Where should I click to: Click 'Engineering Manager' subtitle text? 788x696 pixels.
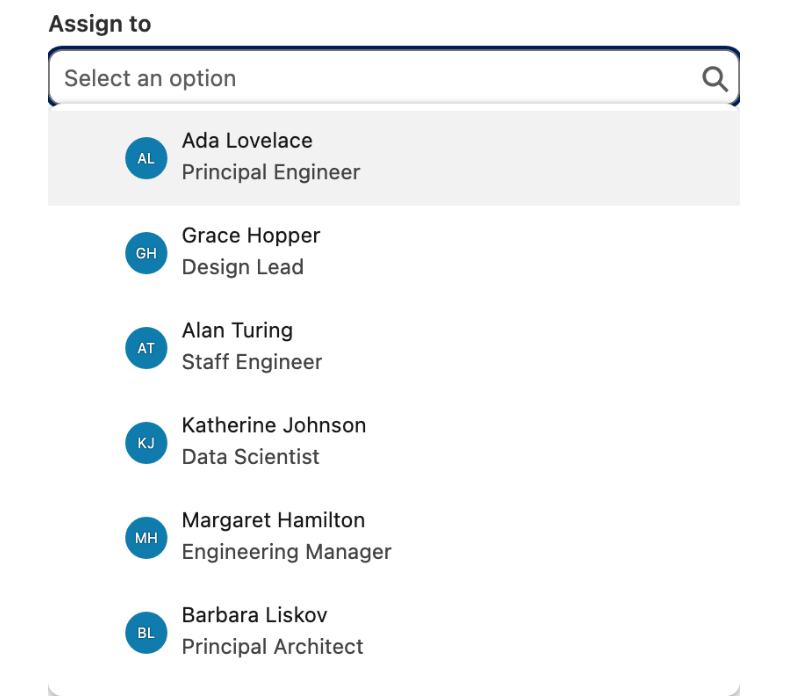286,552
